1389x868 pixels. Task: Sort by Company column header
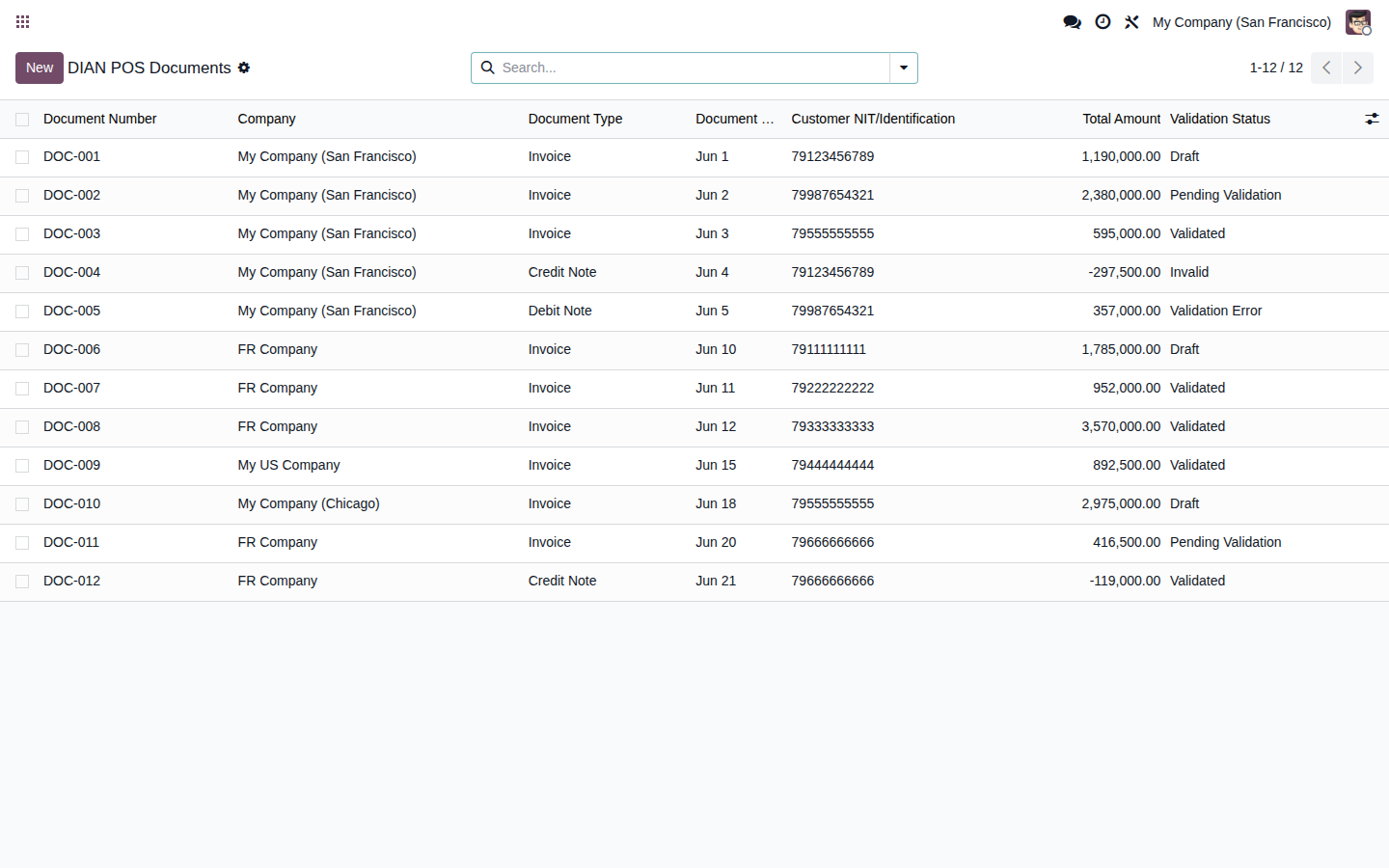tap(266, 119)
